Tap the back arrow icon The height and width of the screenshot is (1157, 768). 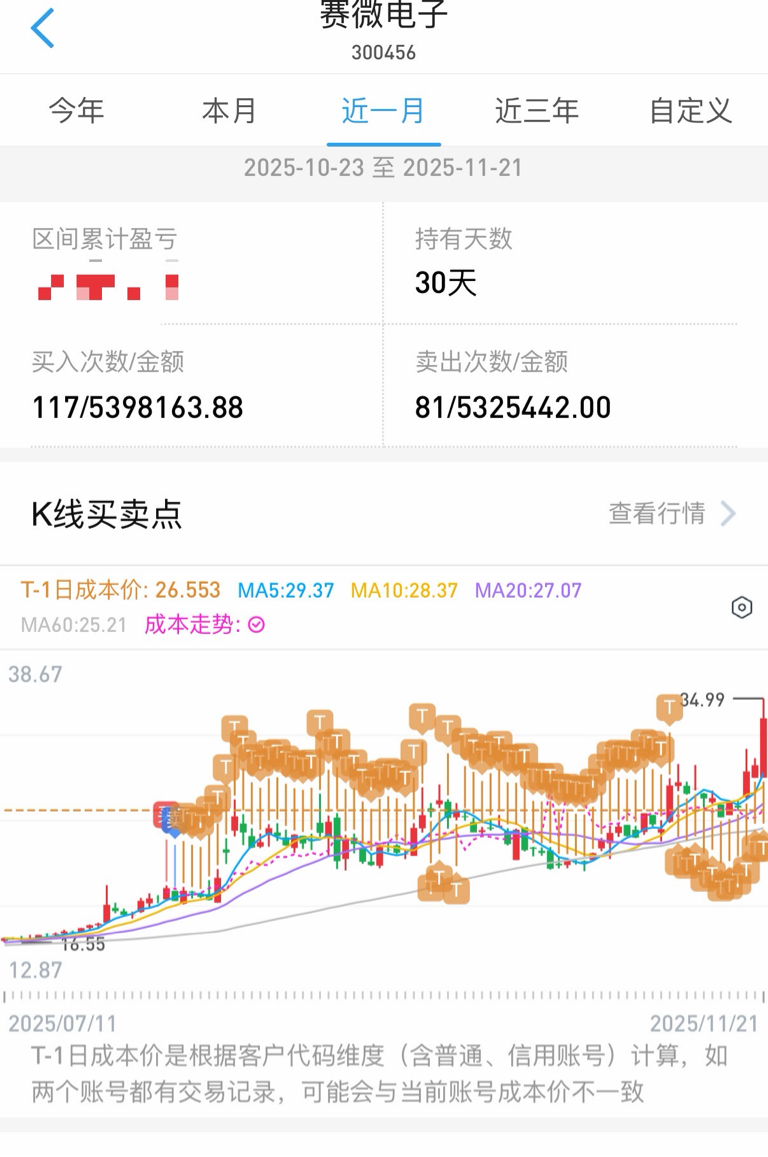[43, 29]
